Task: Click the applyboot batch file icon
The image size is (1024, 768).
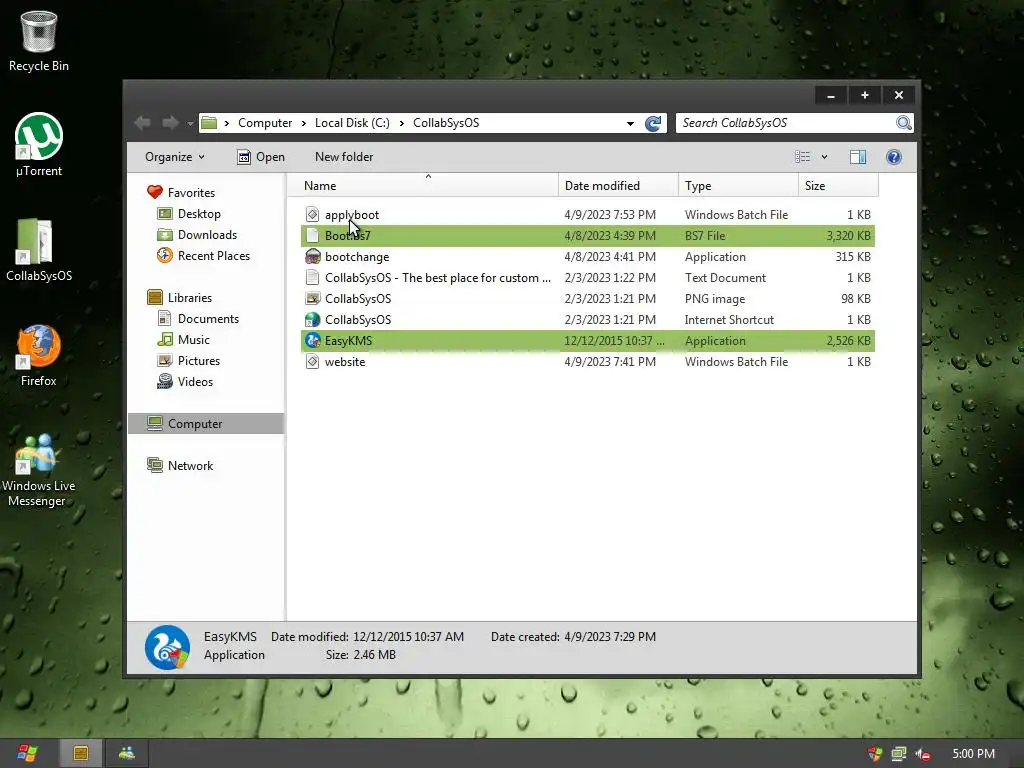Action: pos(313,214)
